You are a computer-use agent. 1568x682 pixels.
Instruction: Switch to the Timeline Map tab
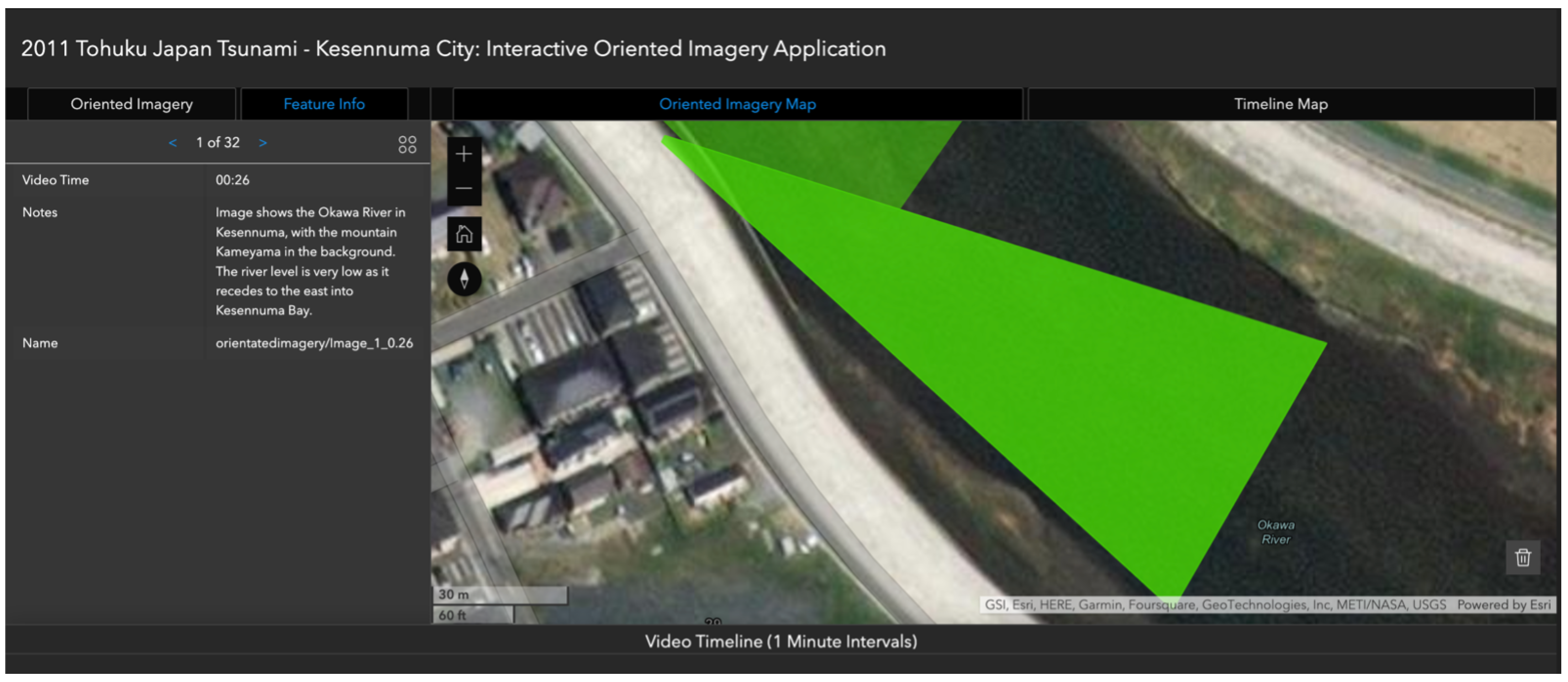coord(1281,104)
